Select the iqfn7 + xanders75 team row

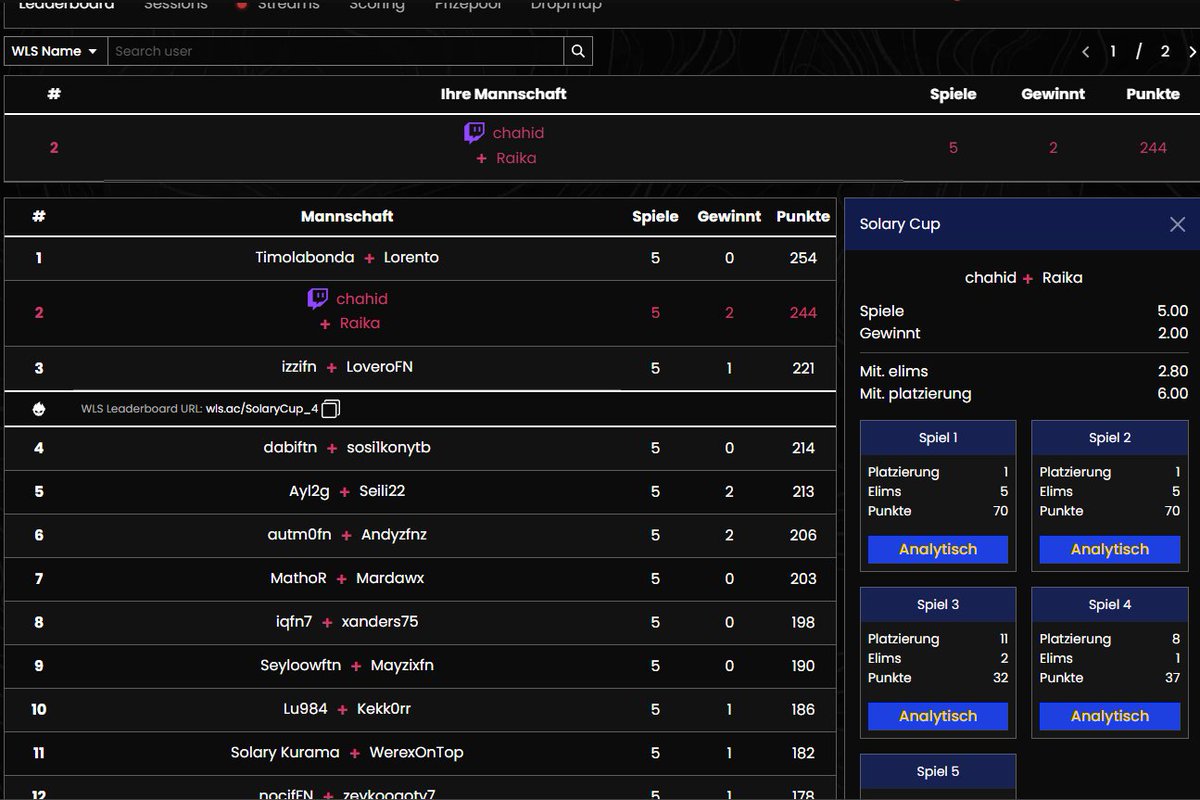[420, 622]
